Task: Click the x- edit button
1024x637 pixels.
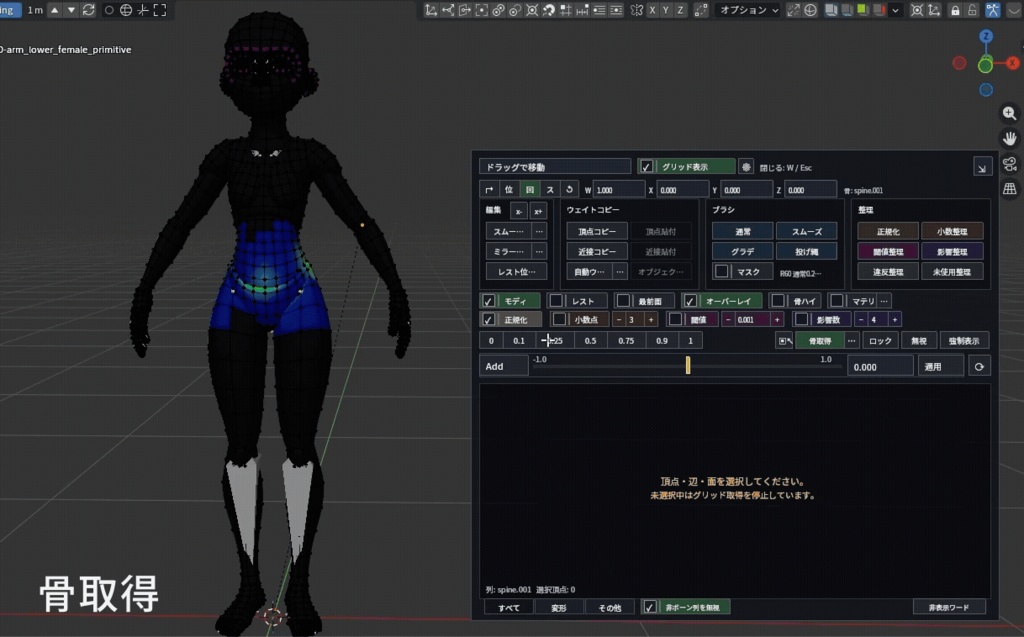Action: [519, 211]
